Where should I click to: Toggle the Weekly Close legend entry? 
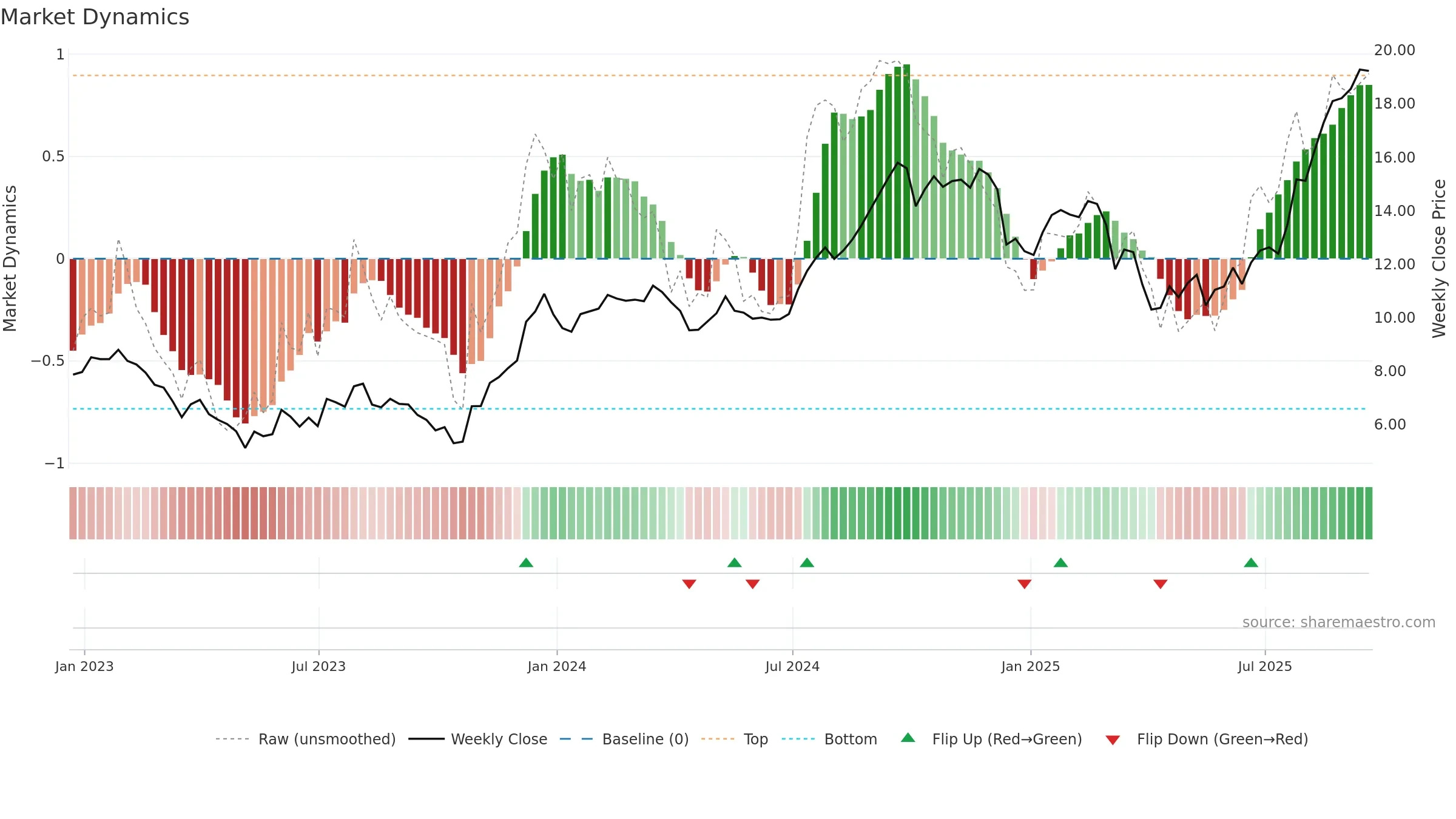click(x=478, y=739)
